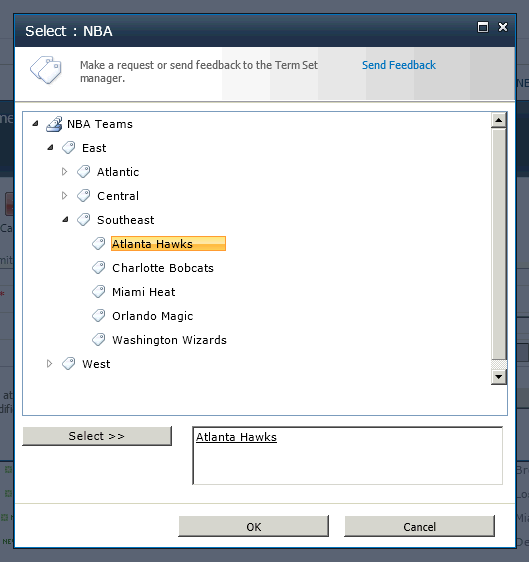Click the NBA Teams term set icon
This screenshot has height=562, width=529.
[x=54, y=124]
